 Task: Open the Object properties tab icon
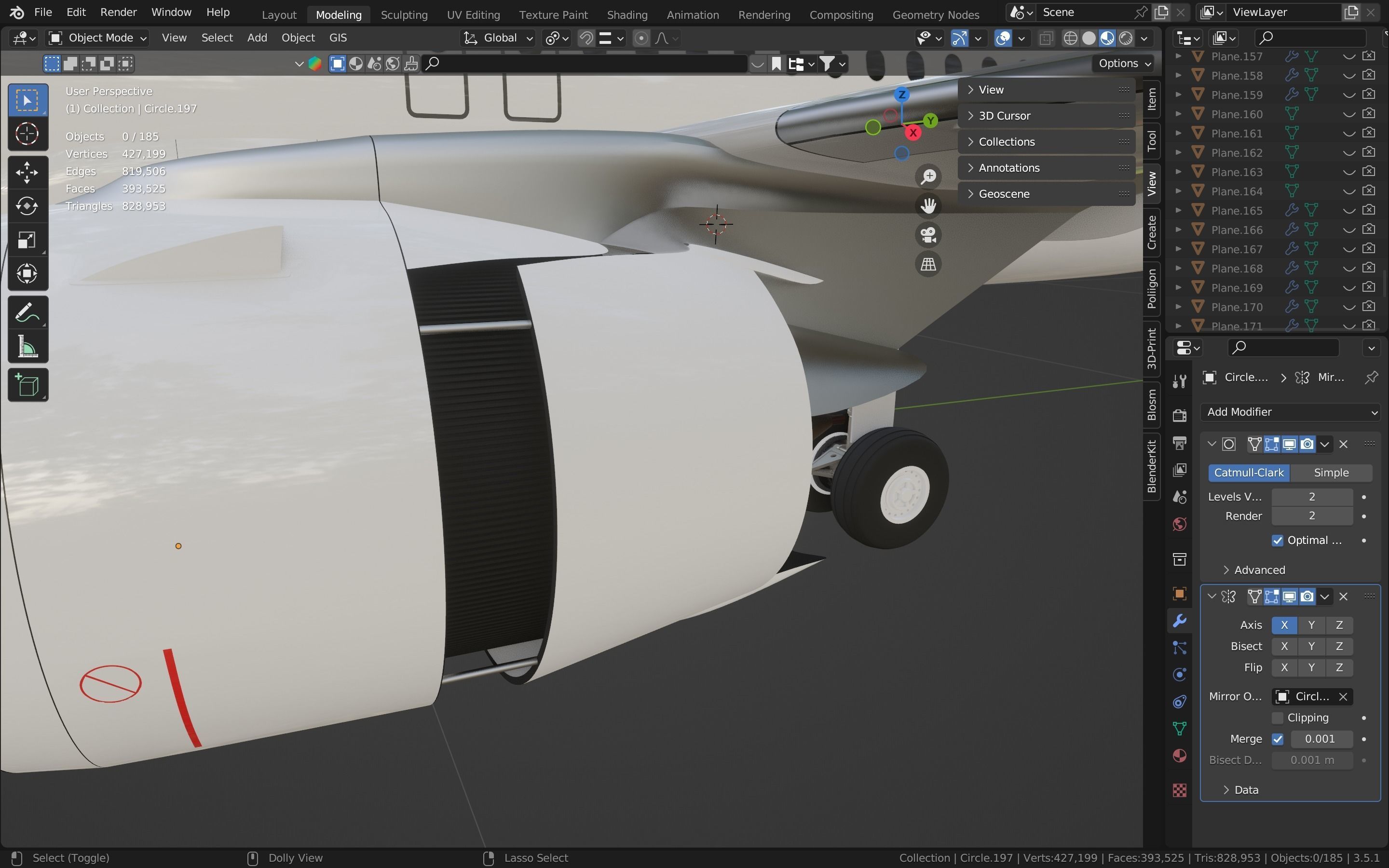(x=1180, y=593)
